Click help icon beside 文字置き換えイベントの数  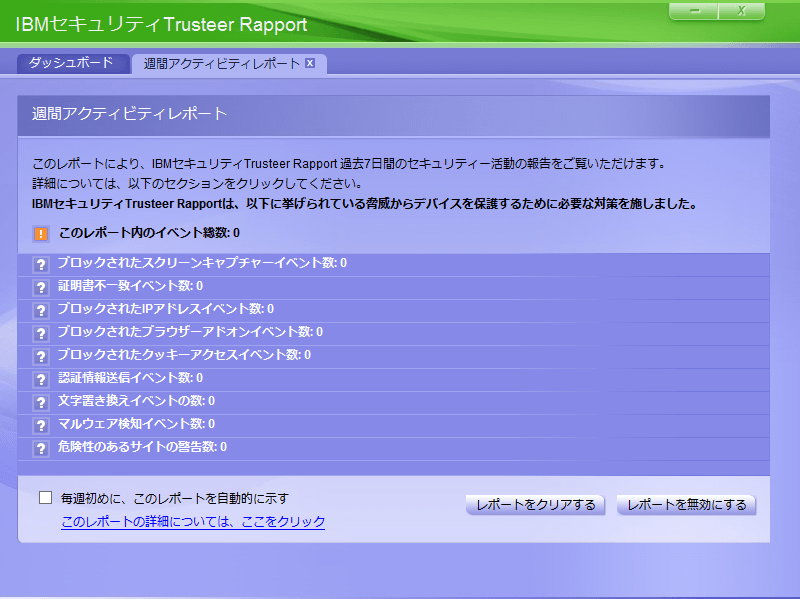(x=41, y=403)
